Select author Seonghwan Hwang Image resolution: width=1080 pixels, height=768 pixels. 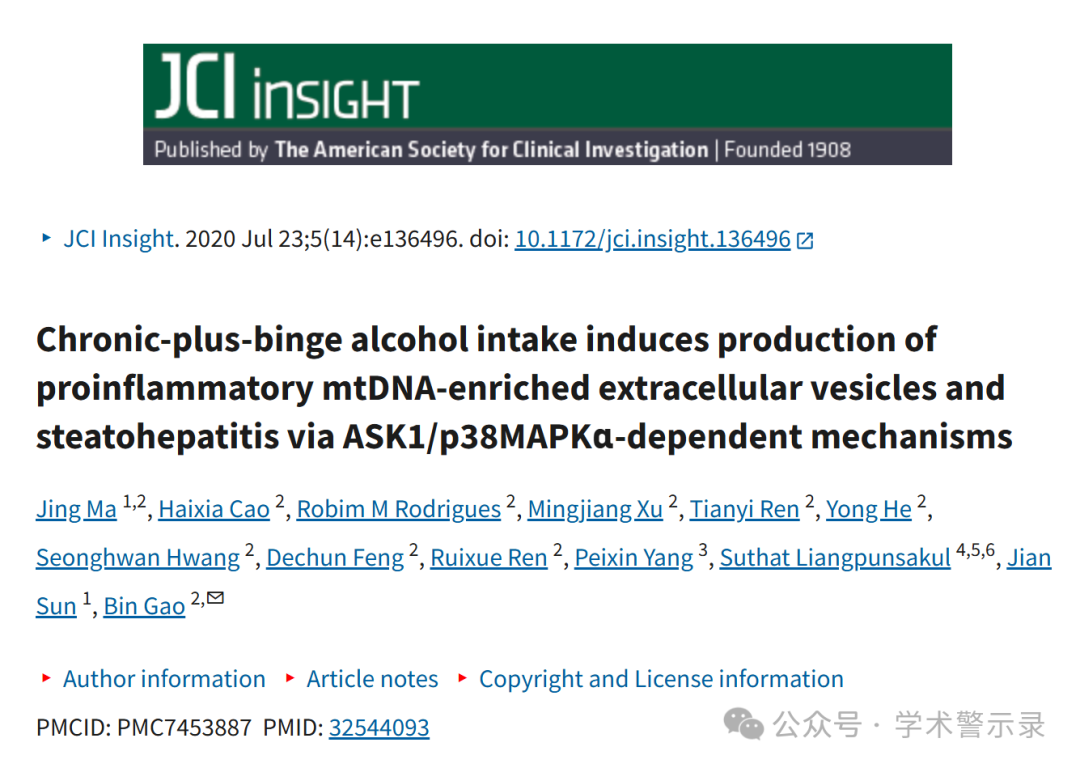(x=138, y=557)
